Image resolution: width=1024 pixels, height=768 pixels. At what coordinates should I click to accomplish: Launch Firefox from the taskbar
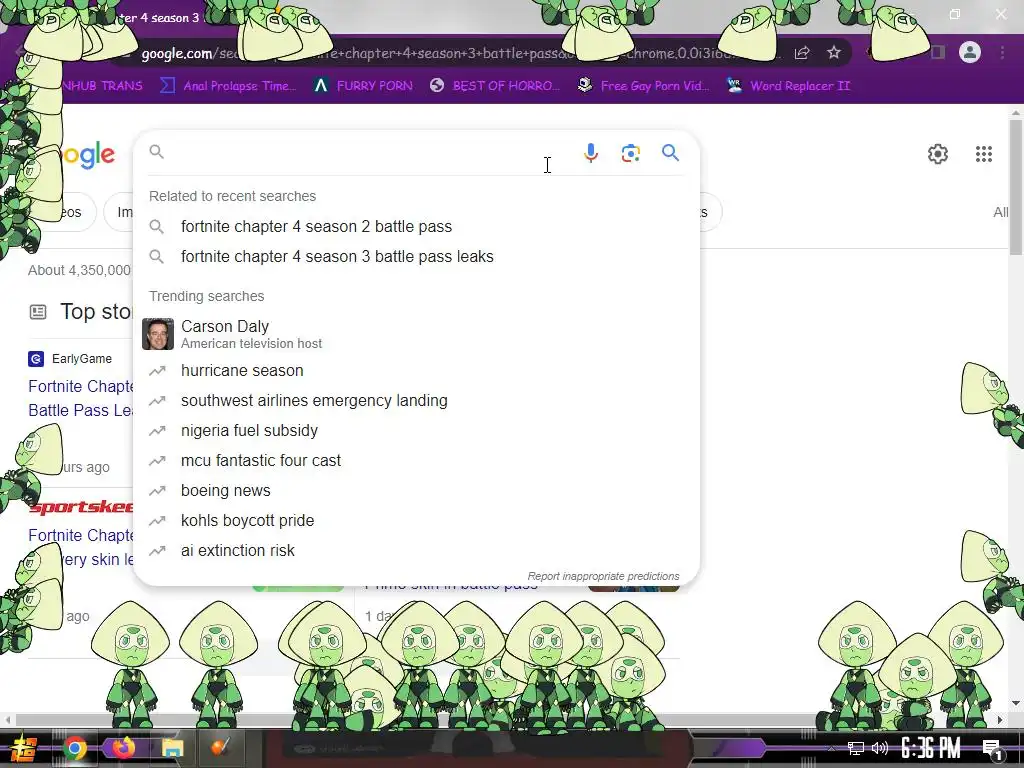(x=123, y=747)
